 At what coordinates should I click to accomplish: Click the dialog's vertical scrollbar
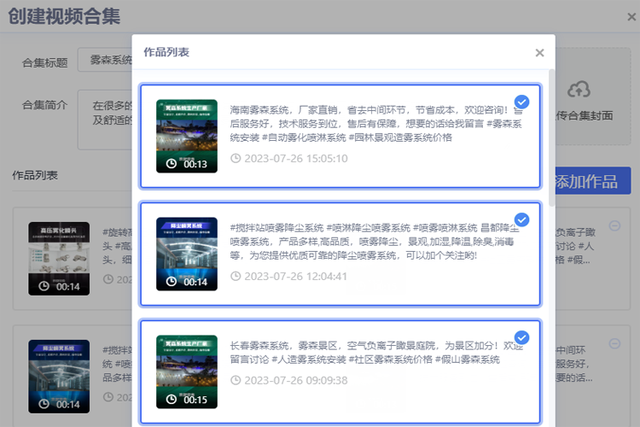point(552,138)
